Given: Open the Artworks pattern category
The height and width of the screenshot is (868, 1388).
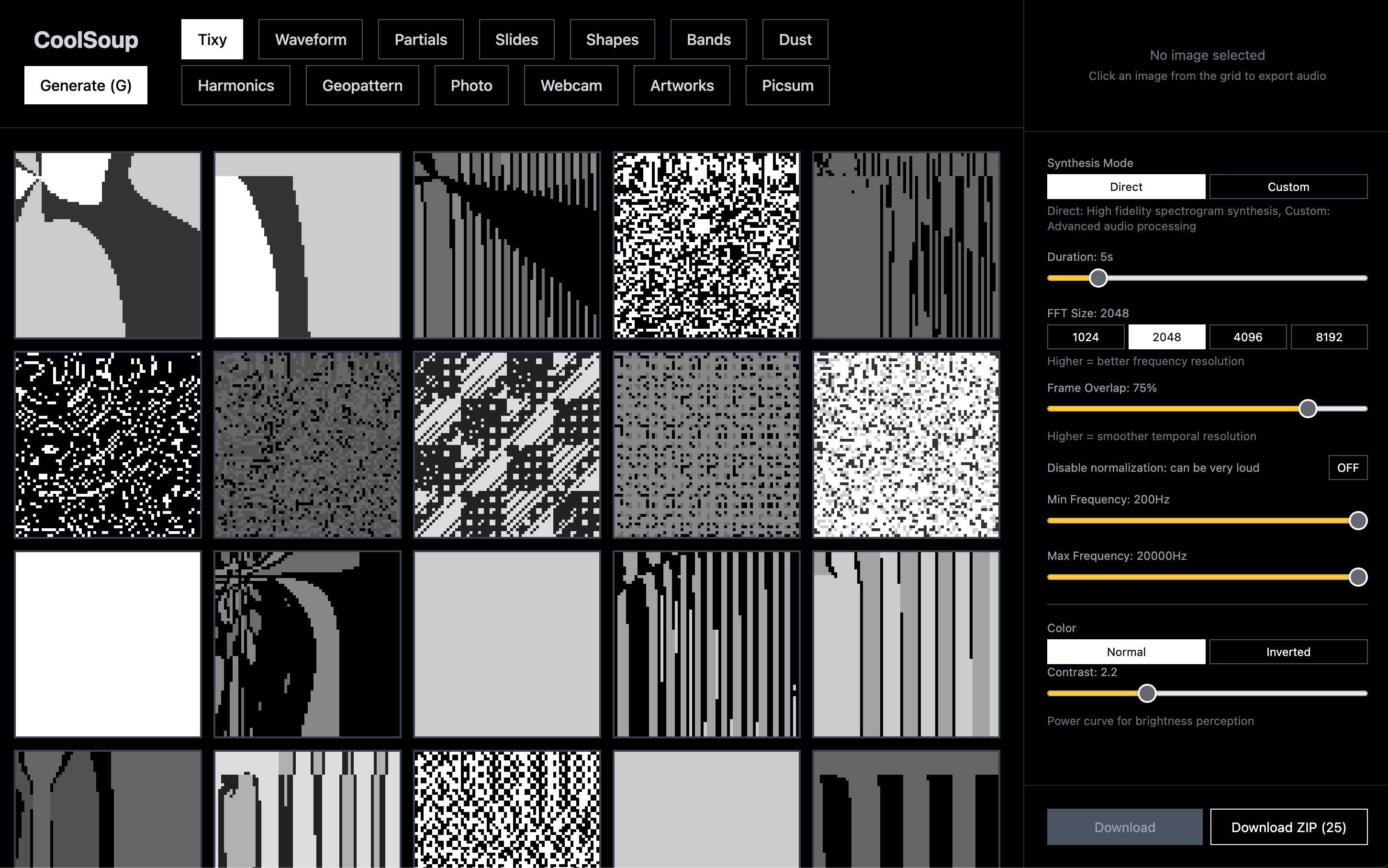Looking at the screenshot, I should 682,85.
